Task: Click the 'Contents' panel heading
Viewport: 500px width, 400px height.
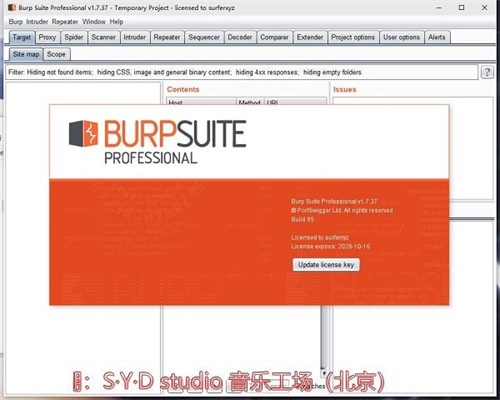Action: tap(183, 89)
